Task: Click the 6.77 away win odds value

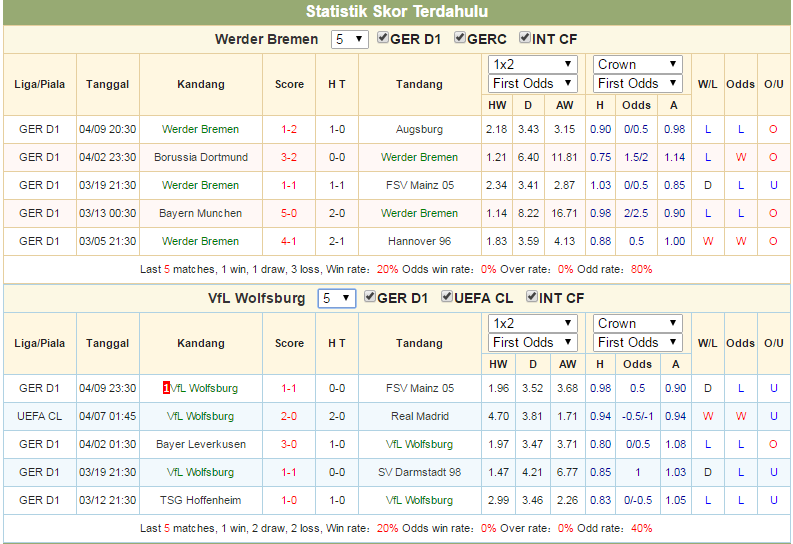Action: point(567,472)
